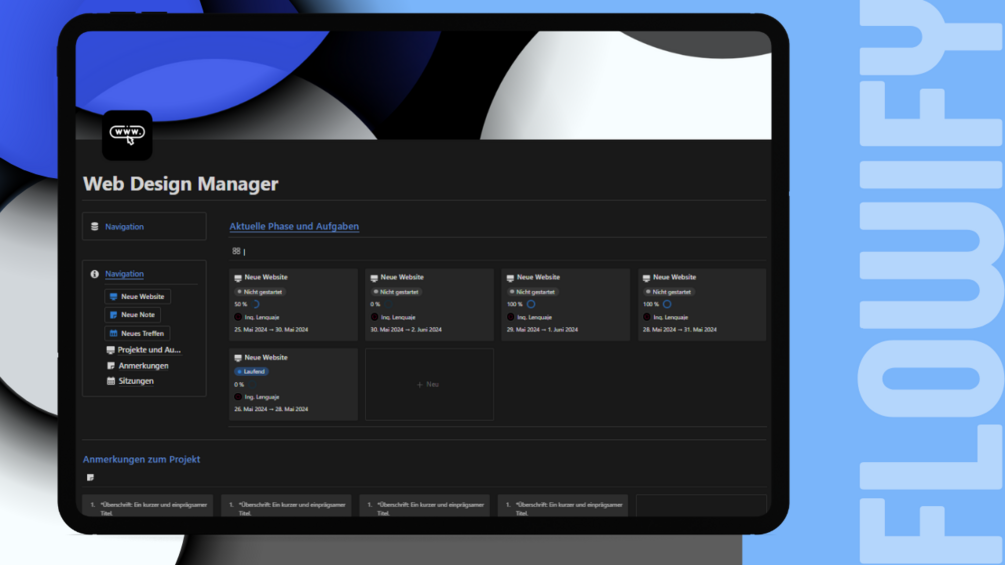
Task: Click the 50 % progress ring
Action: coord(255,304)
